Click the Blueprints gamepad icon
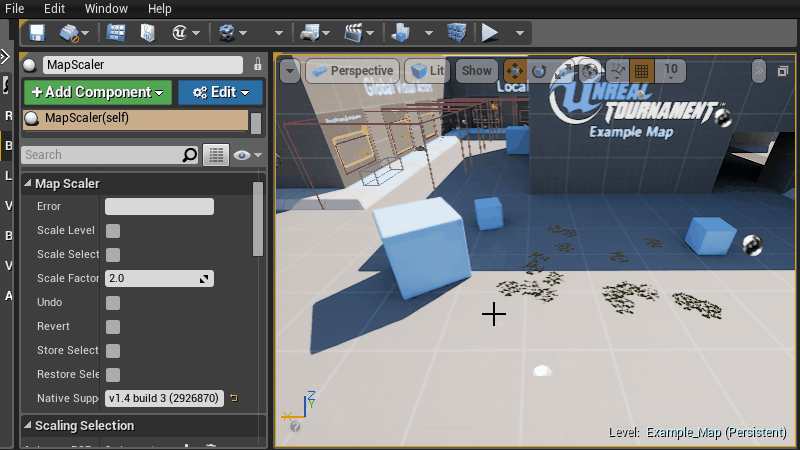The height and width of the screenshot is (450, 800). (310, 33)
